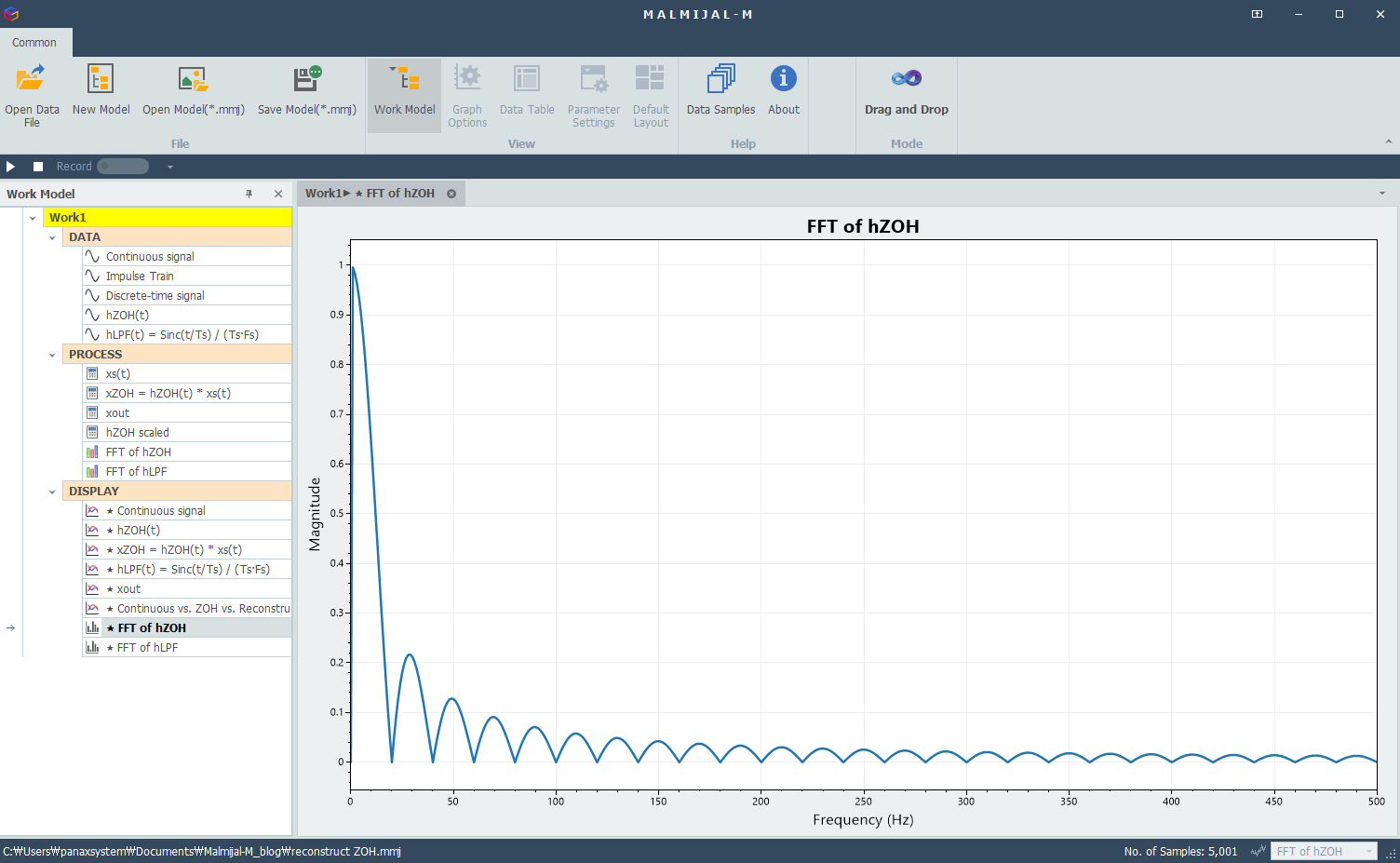Click the MALMIJAL-M app logo icon
The image size is (1400, 863).
(x=11, y=14)
